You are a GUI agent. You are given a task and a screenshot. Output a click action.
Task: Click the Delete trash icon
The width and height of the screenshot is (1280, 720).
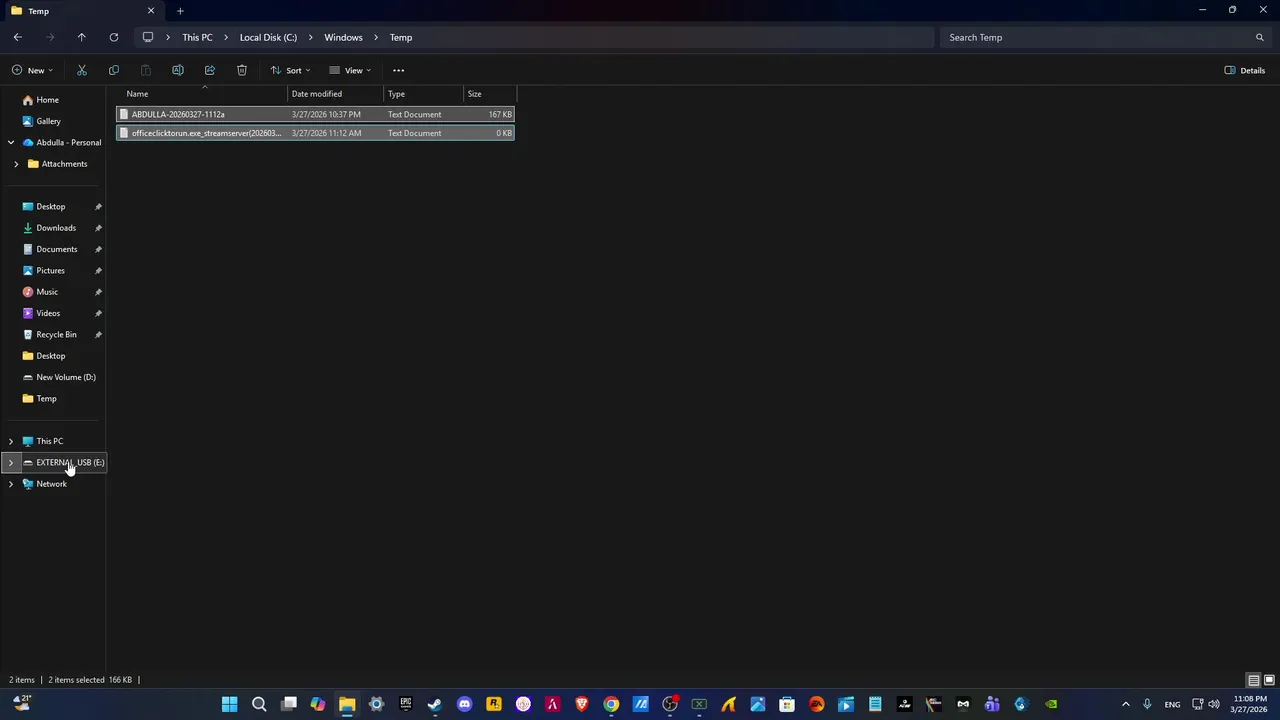coord(242,70)
